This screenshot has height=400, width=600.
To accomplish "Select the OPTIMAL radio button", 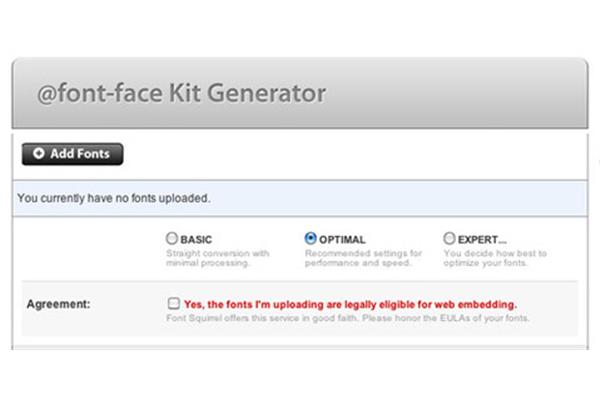I will coord(310,238).
